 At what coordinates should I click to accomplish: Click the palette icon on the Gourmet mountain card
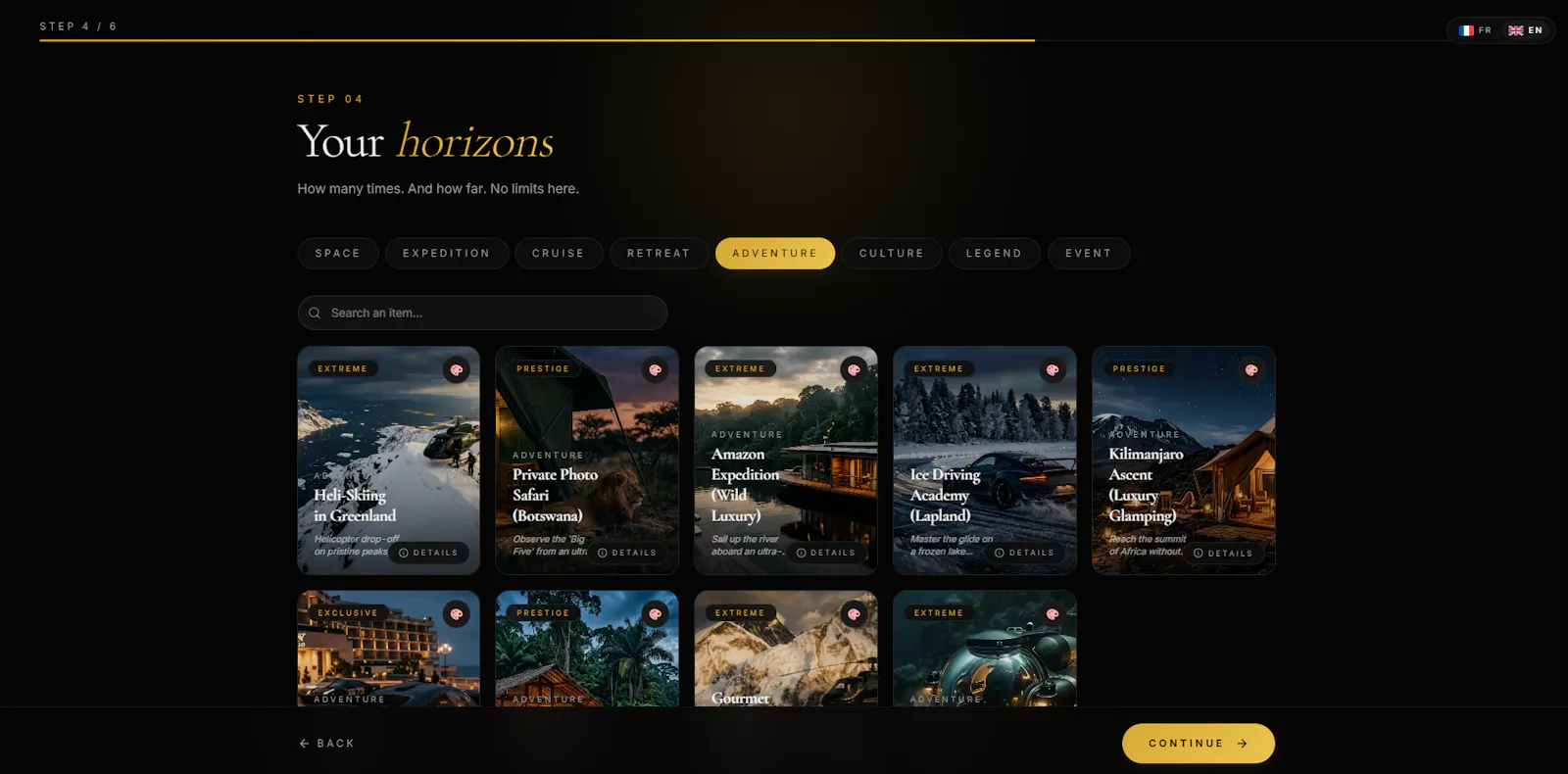pyautogui.click(x=854, y=614)
